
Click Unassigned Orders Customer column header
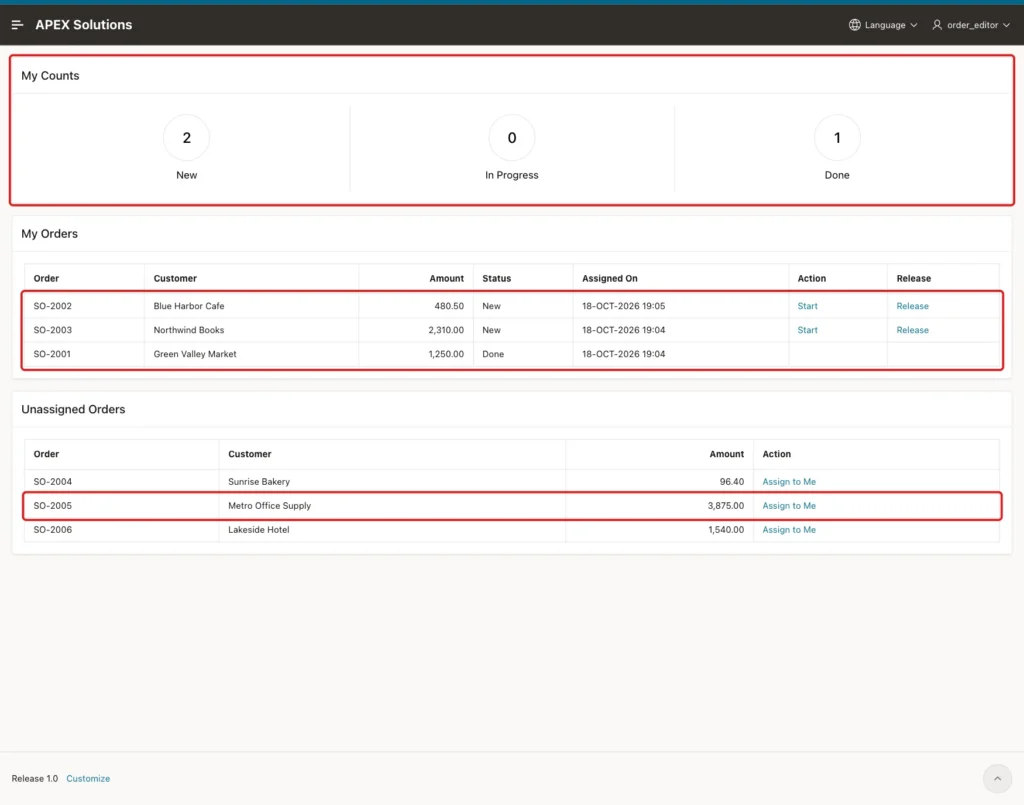[x=249, y=454]
